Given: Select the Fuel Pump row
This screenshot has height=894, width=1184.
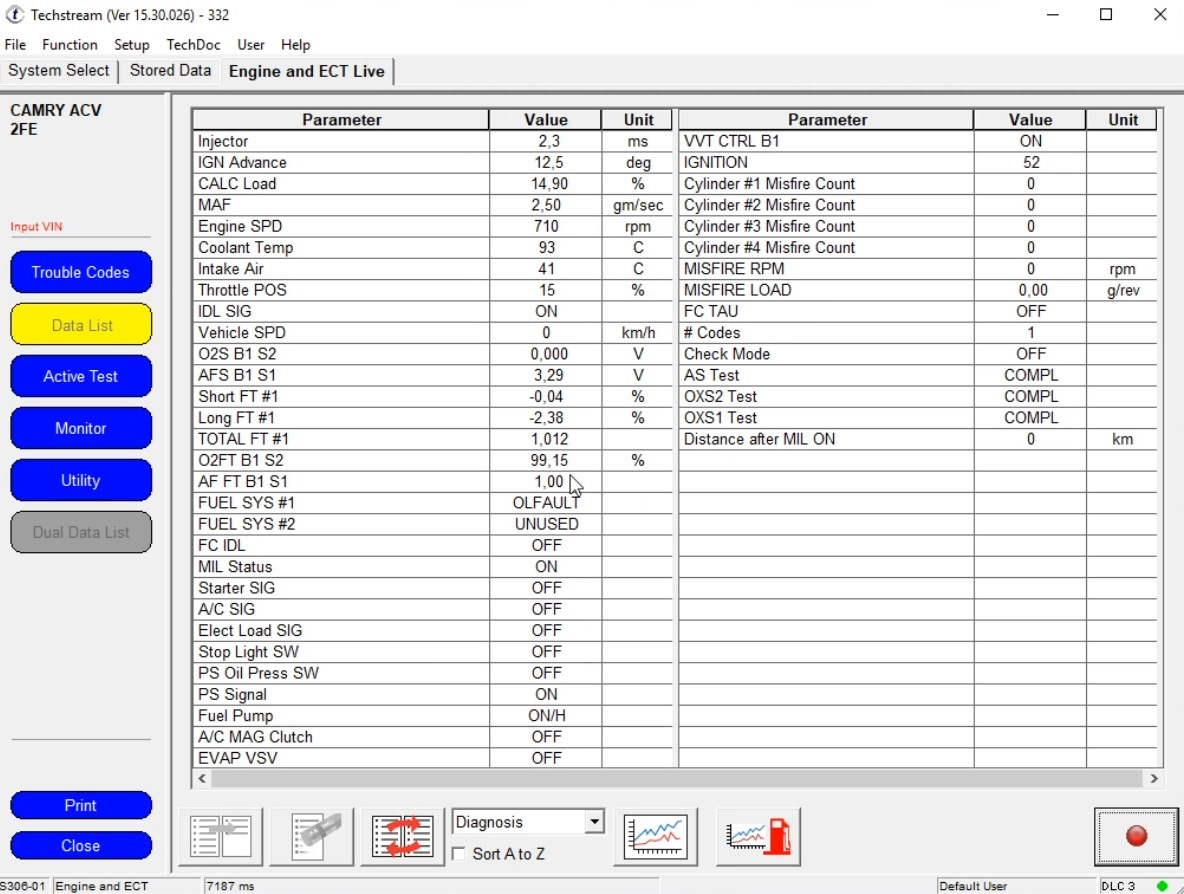Looking at the screenshot, I should pos(433,715).
